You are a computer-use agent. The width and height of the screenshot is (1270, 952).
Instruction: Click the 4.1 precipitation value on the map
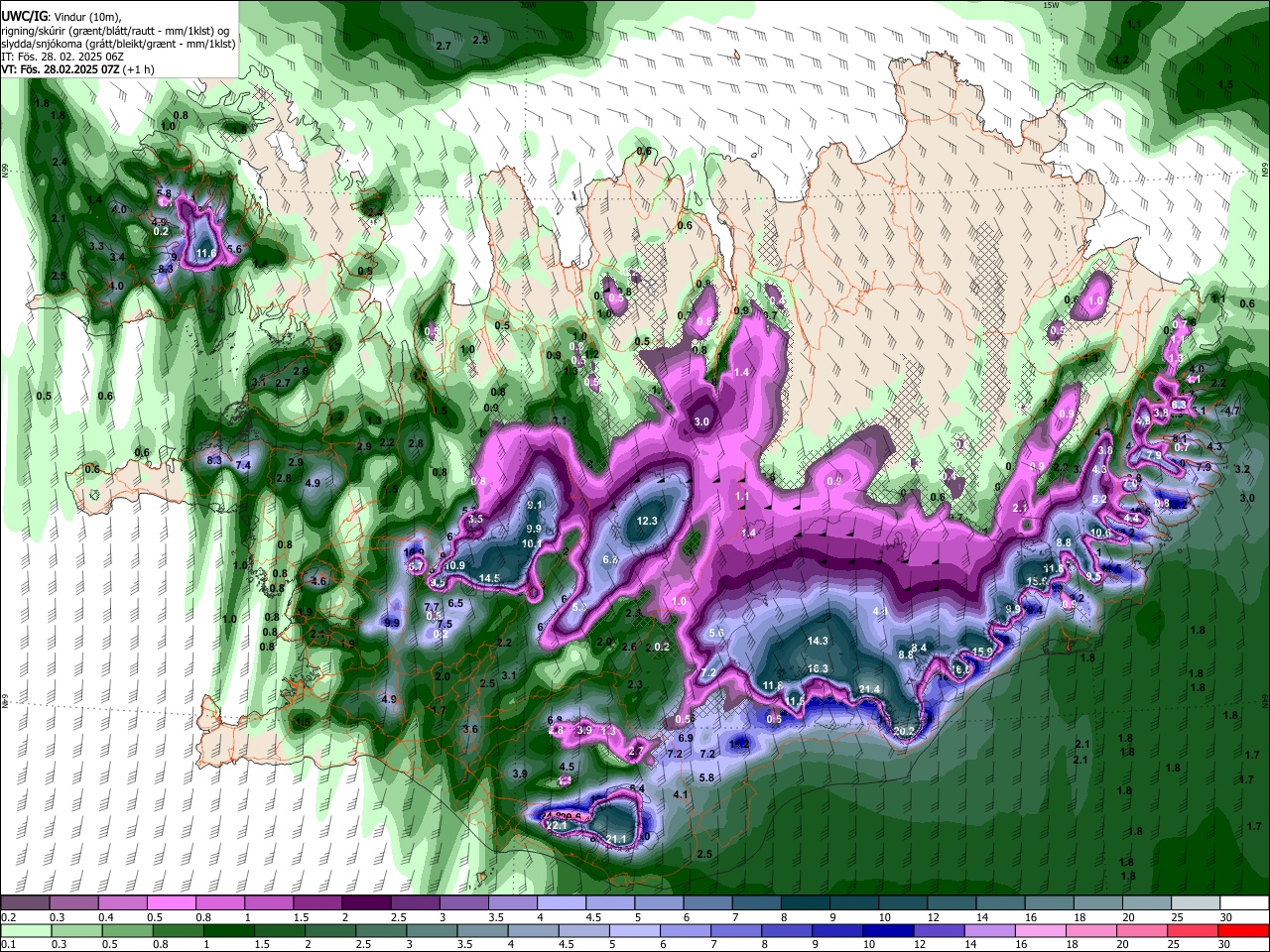681,794
